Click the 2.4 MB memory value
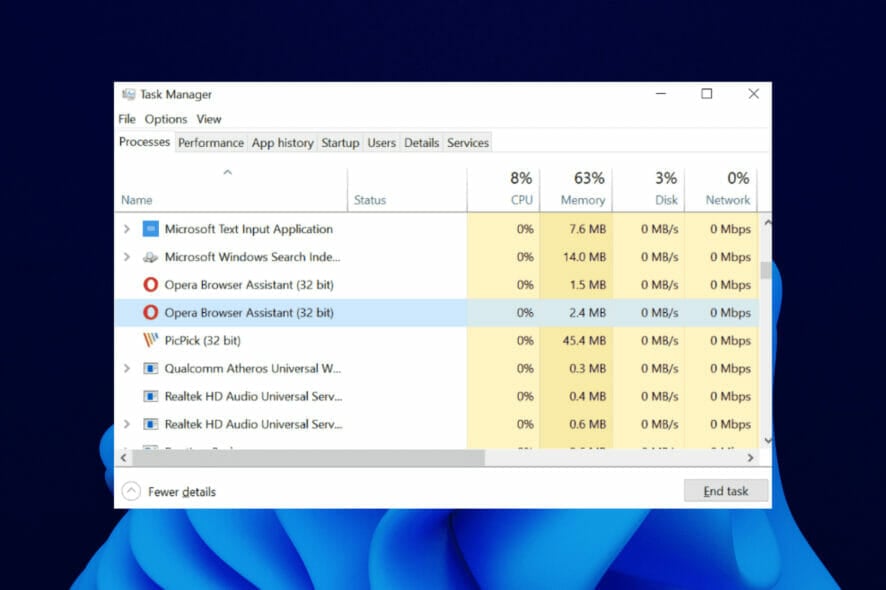Viewport: 886px width, 590px height. coord(588,313)
